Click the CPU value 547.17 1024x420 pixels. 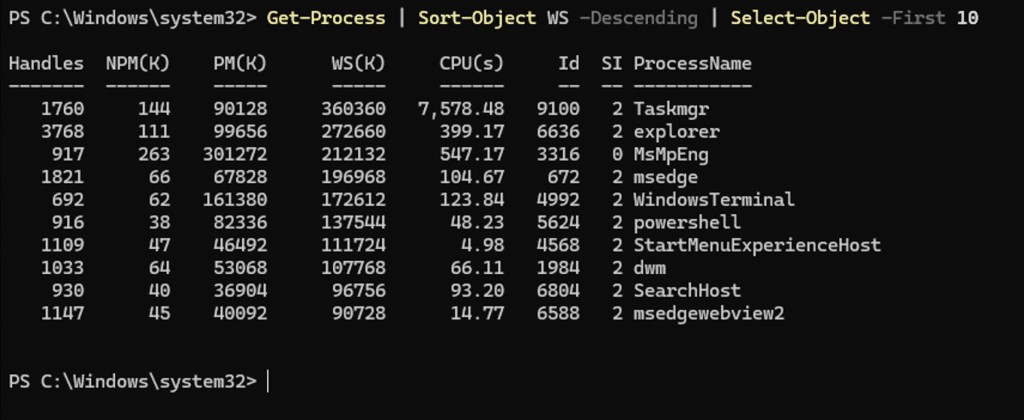[472, 155]
